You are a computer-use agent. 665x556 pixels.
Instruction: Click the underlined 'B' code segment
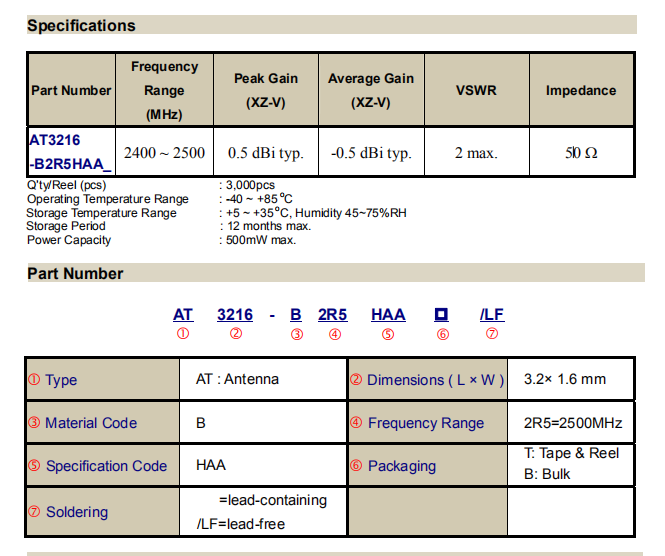(x=296, y=315)
